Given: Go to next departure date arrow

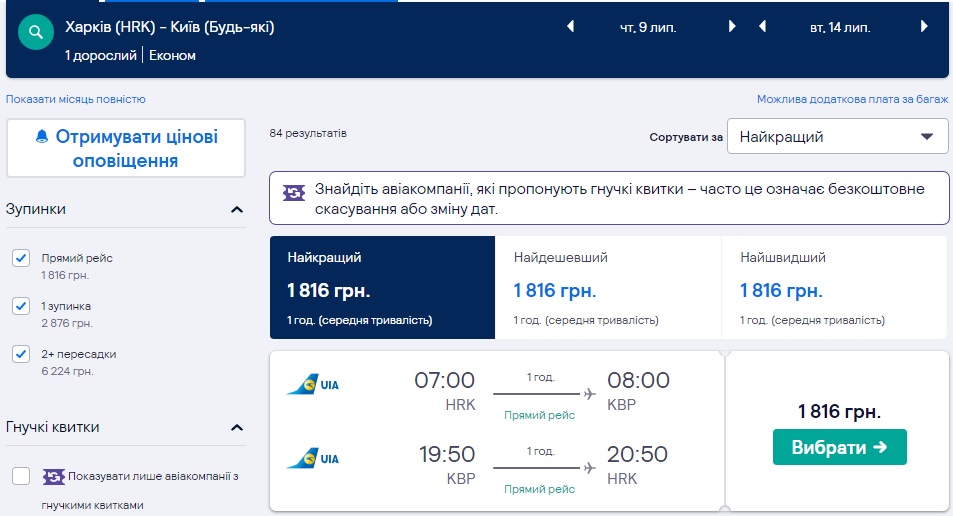Looking at the screenshot, I should point(732,27).
